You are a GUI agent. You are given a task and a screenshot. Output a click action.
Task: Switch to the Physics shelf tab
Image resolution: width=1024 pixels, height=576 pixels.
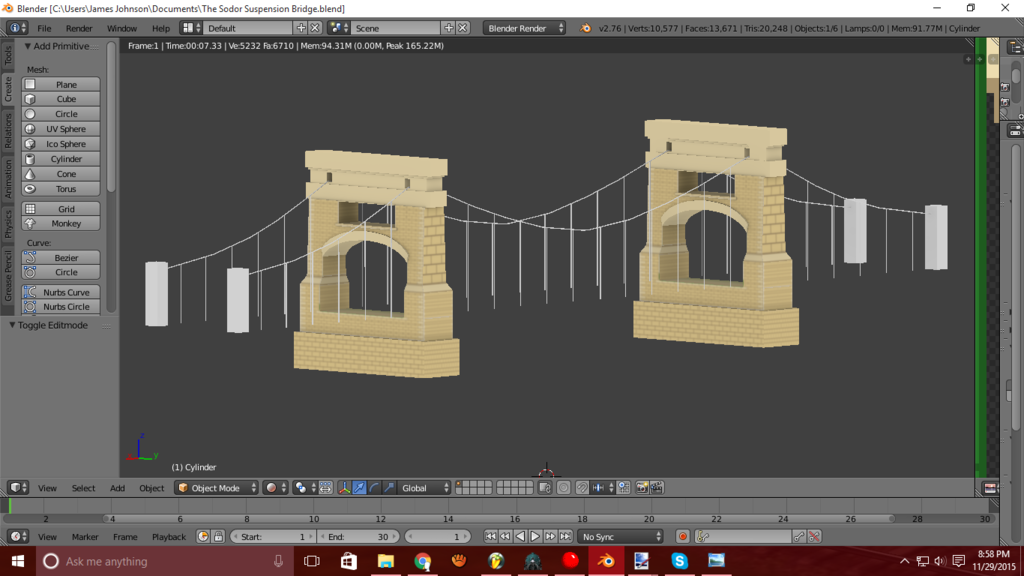coord(8,223)
